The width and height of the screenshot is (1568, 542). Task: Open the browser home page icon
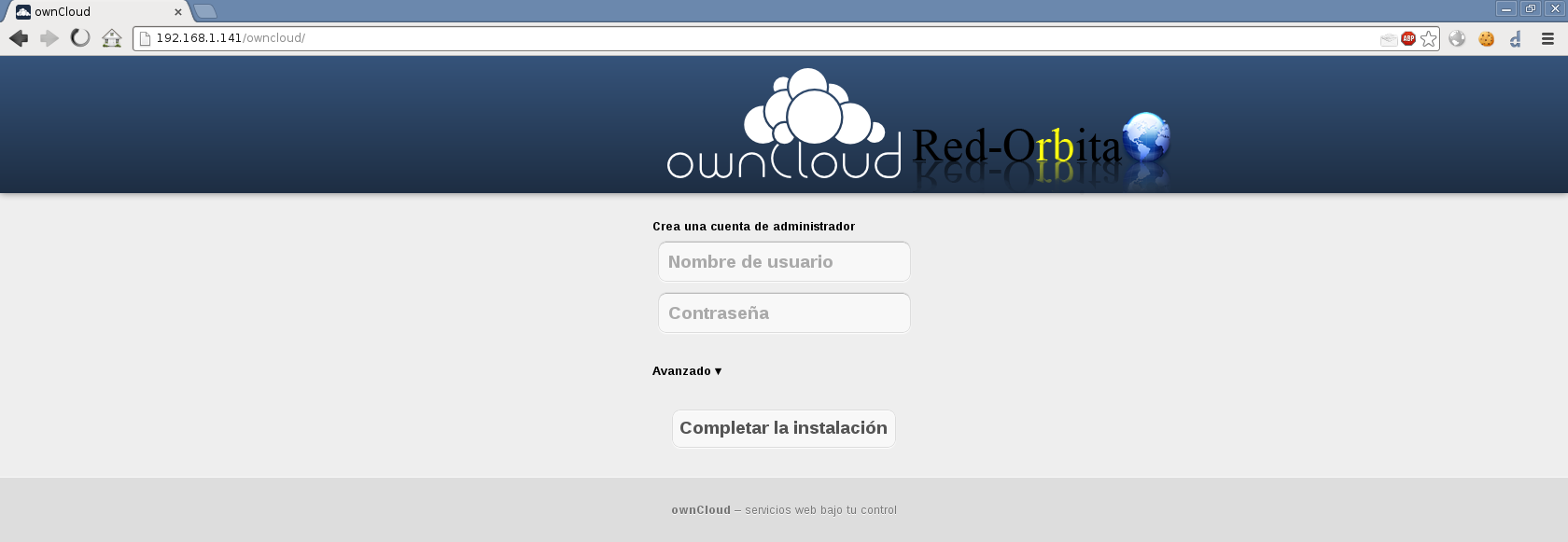click(112, 38)
